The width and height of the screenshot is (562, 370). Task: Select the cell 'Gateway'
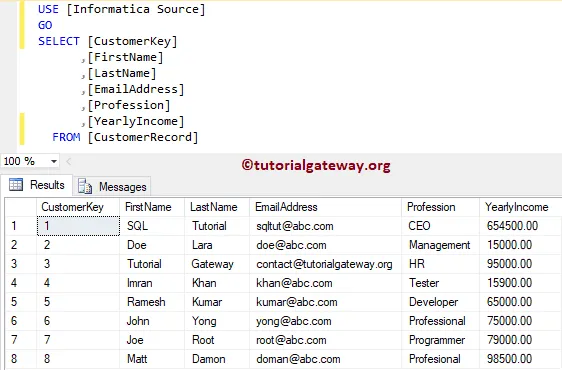217,264
